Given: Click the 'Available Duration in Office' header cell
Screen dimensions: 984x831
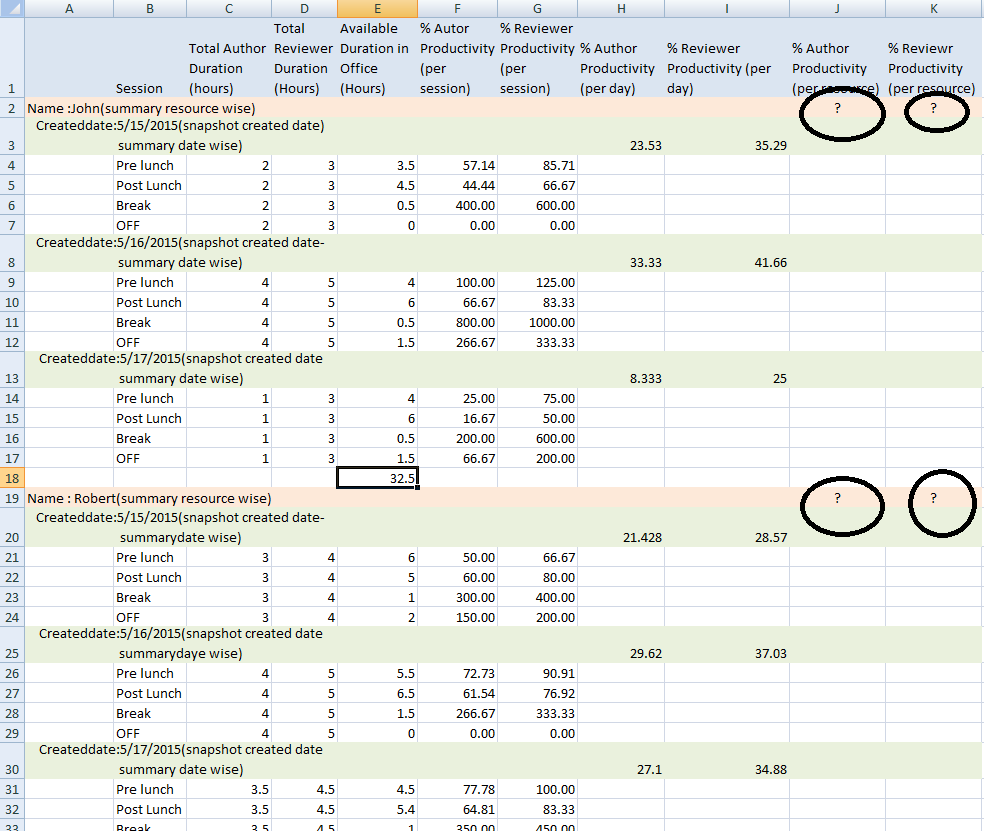Looking at the screenshot, I should (377, 58).
